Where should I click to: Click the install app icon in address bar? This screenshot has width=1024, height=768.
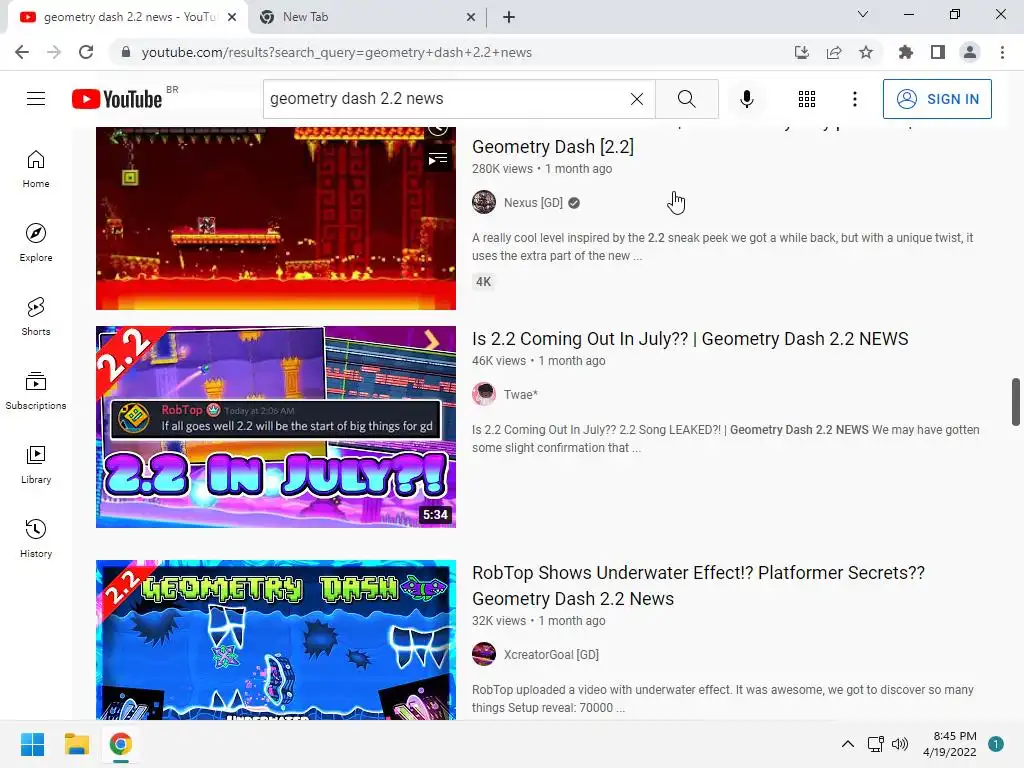click(x=801, y=52)
